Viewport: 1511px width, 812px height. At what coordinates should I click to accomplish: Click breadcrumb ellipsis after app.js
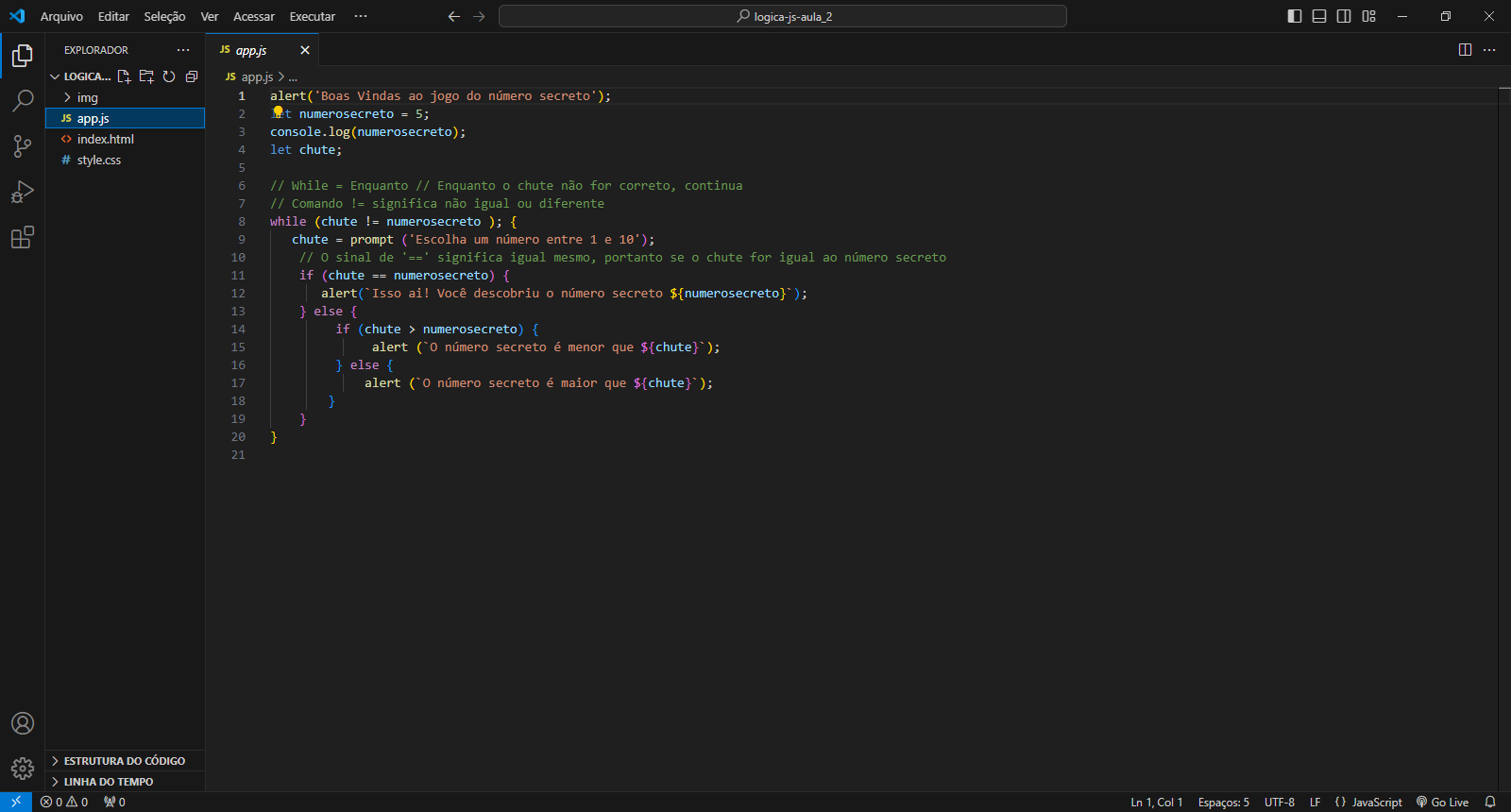click(293, 76)
